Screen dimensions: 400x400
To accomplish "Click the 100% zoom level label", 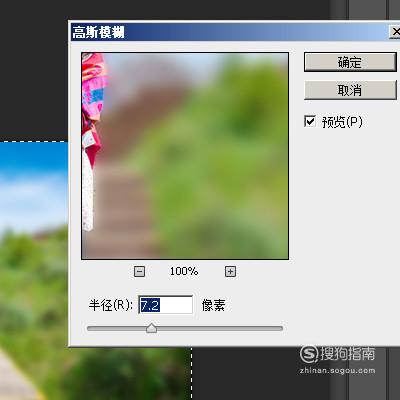I will tap(184, 271).
